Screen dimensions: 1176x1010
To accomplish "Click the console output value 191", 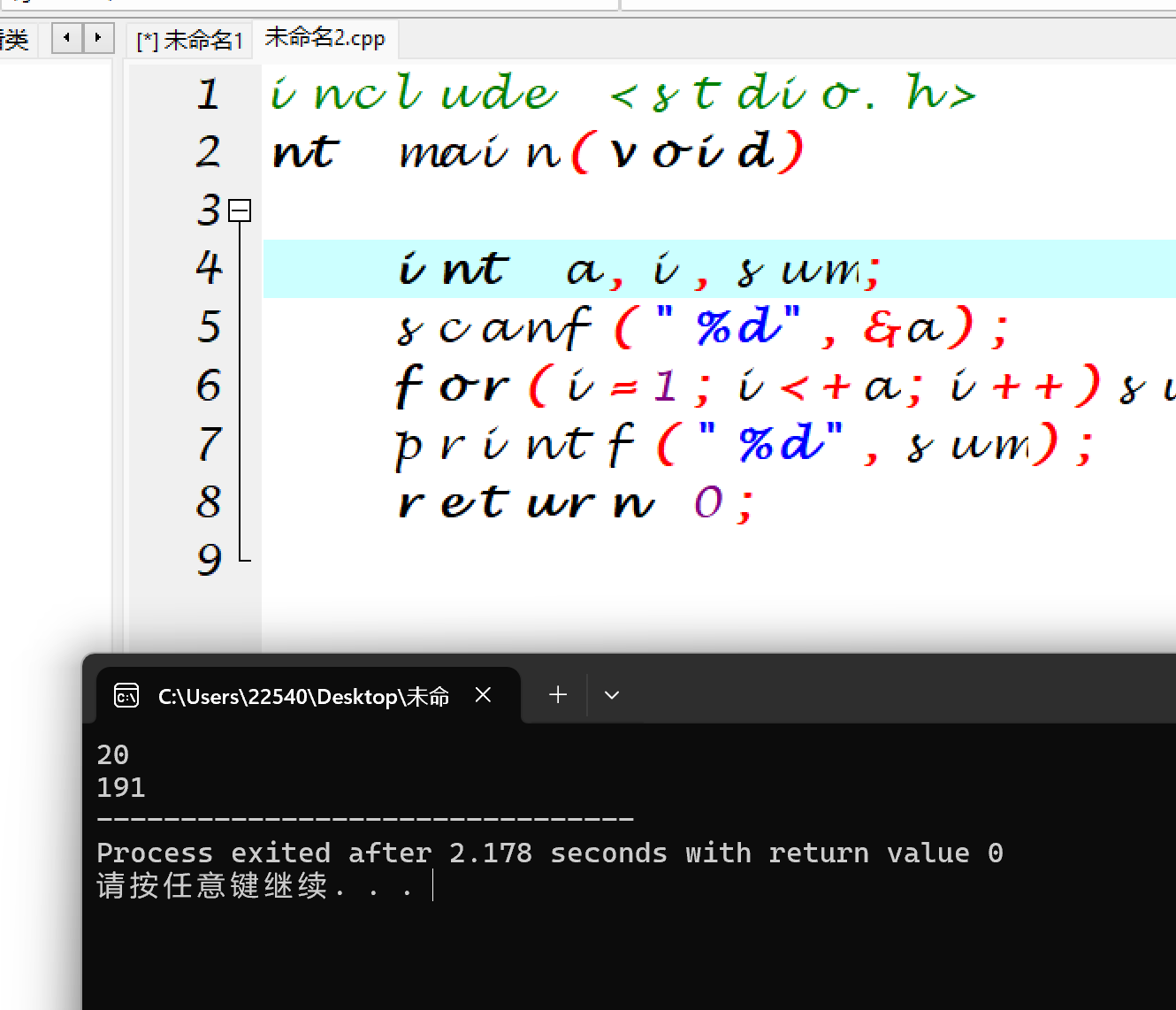I will [120, 787].
